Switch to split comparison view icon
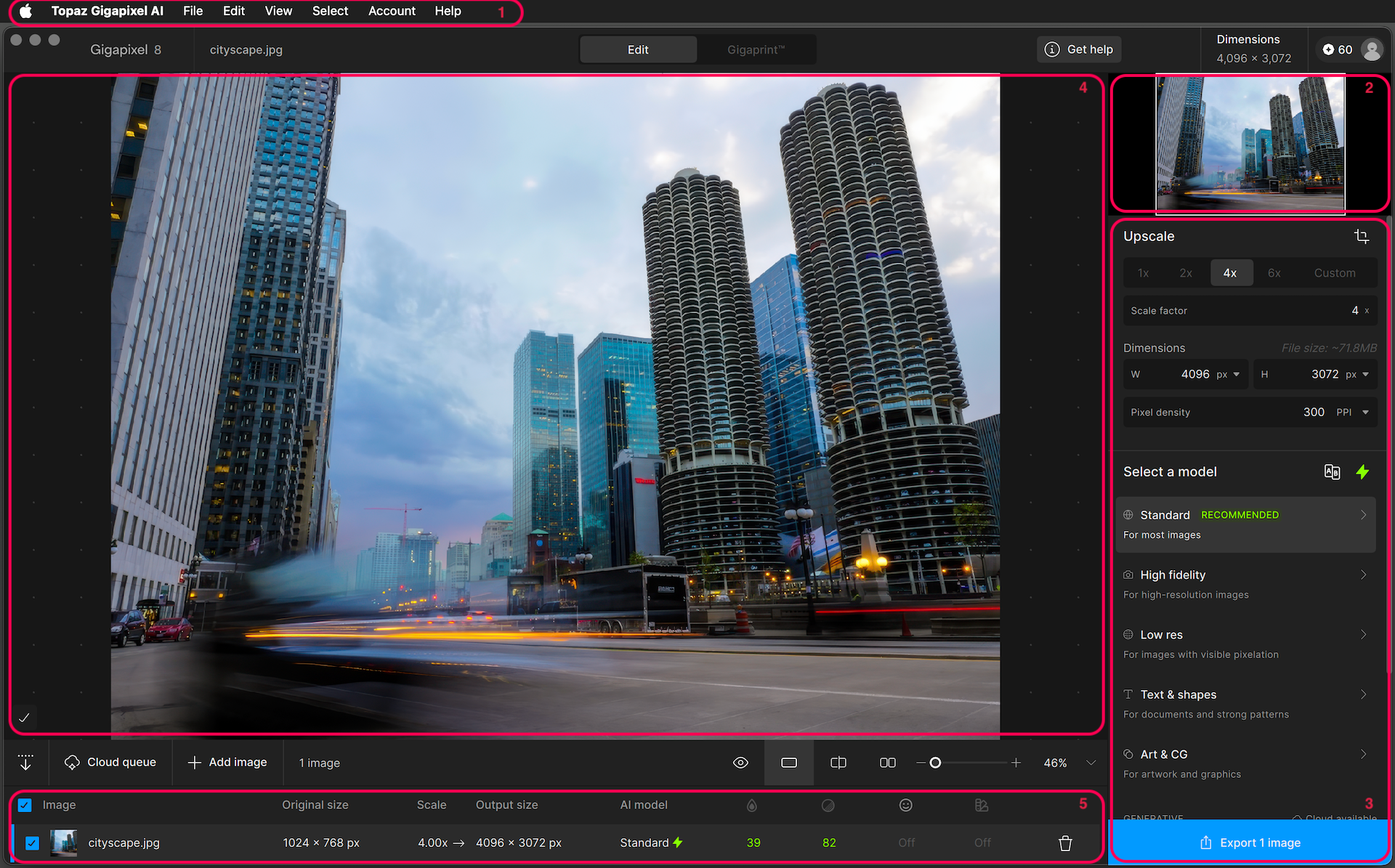The height and width of the screenshot is (868, 1395). point(838,763)
